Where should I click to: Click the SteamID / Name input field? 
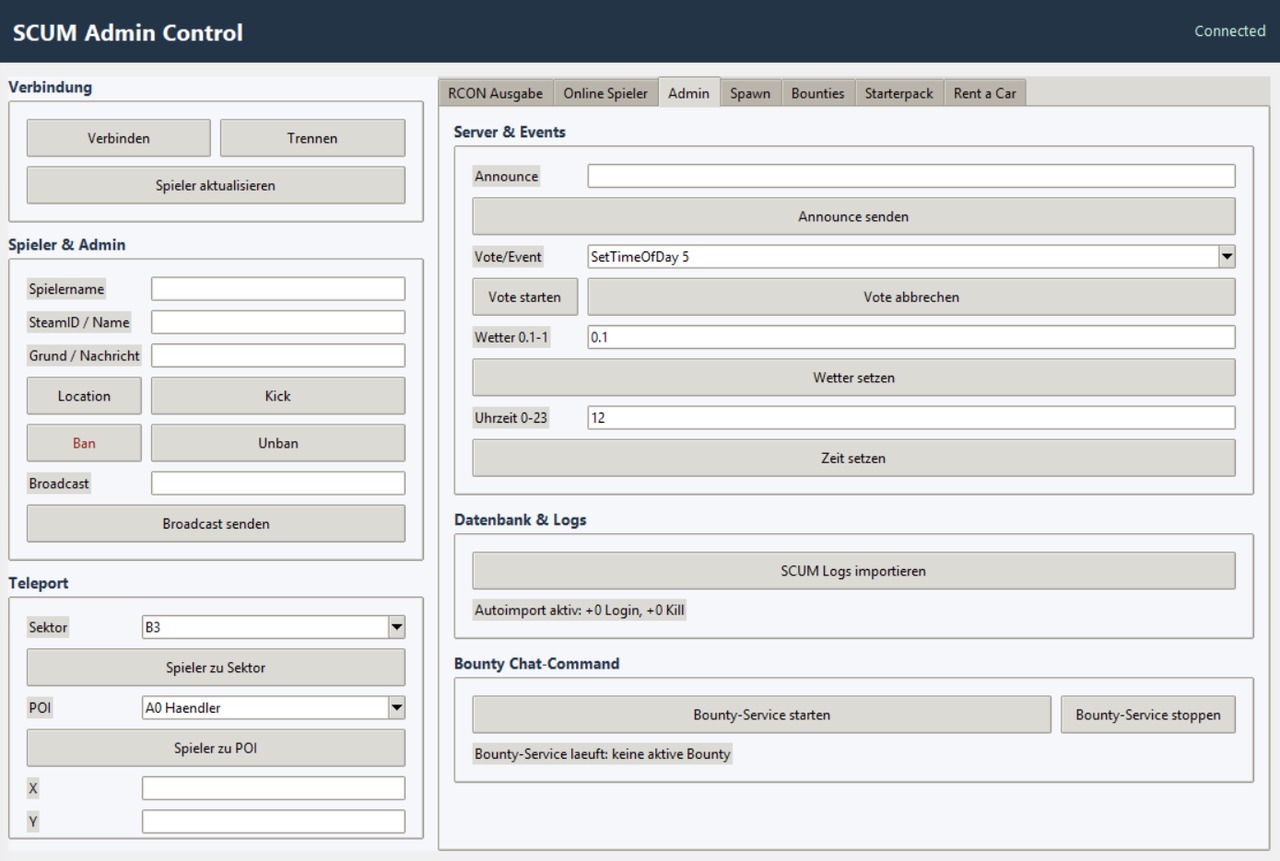click(278, 322)
